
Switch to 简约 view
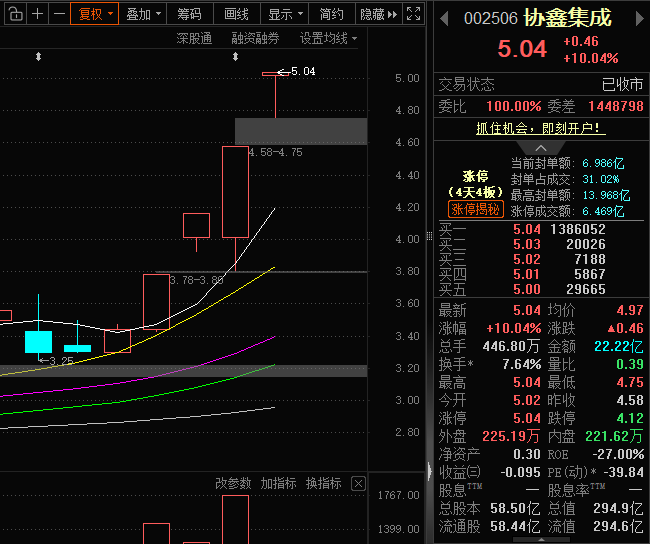(332, 14)
